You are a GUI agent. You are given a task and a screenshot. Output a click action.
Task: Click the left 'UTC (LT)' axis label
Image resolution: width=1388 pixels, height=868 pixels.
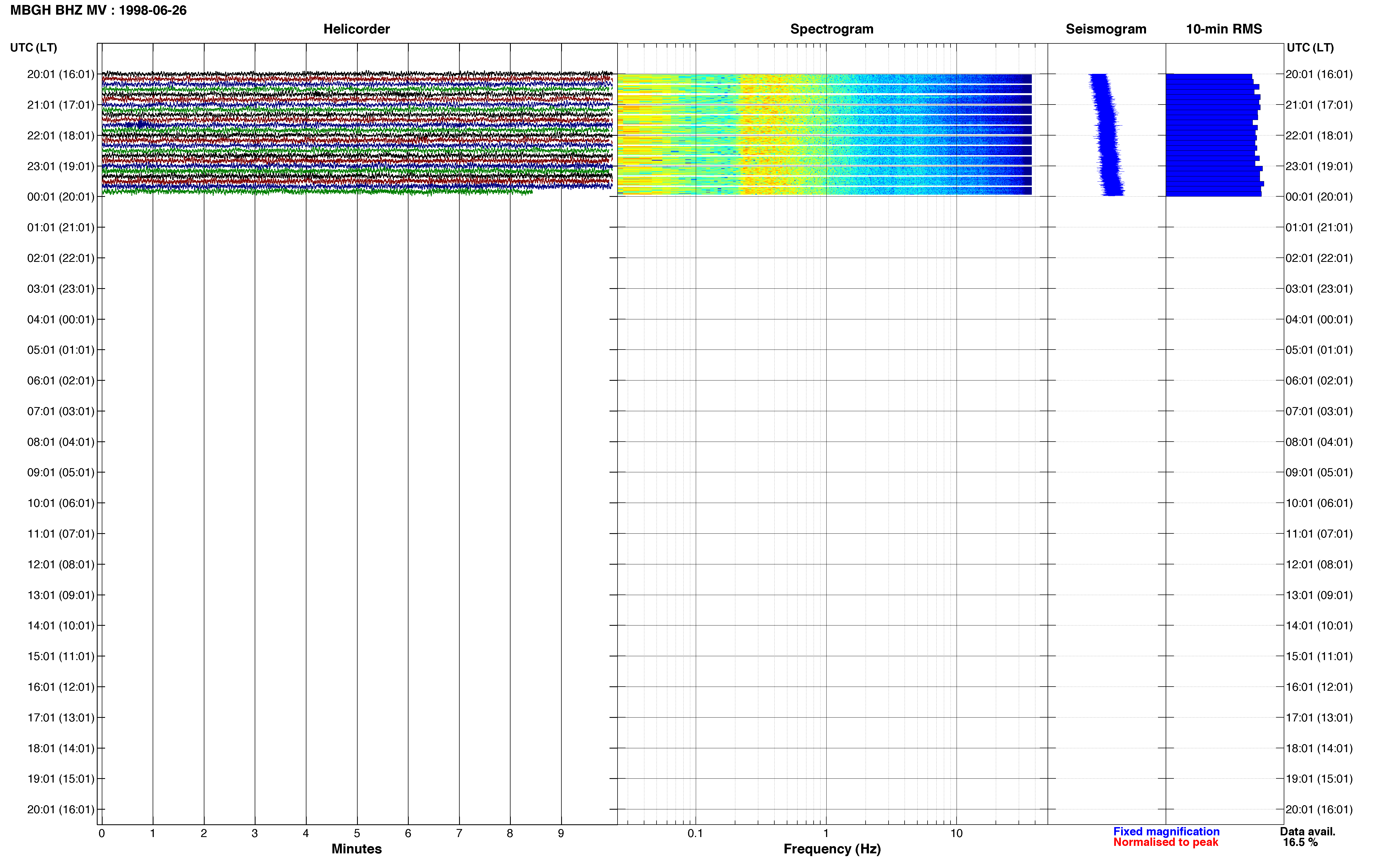point(33,48)
